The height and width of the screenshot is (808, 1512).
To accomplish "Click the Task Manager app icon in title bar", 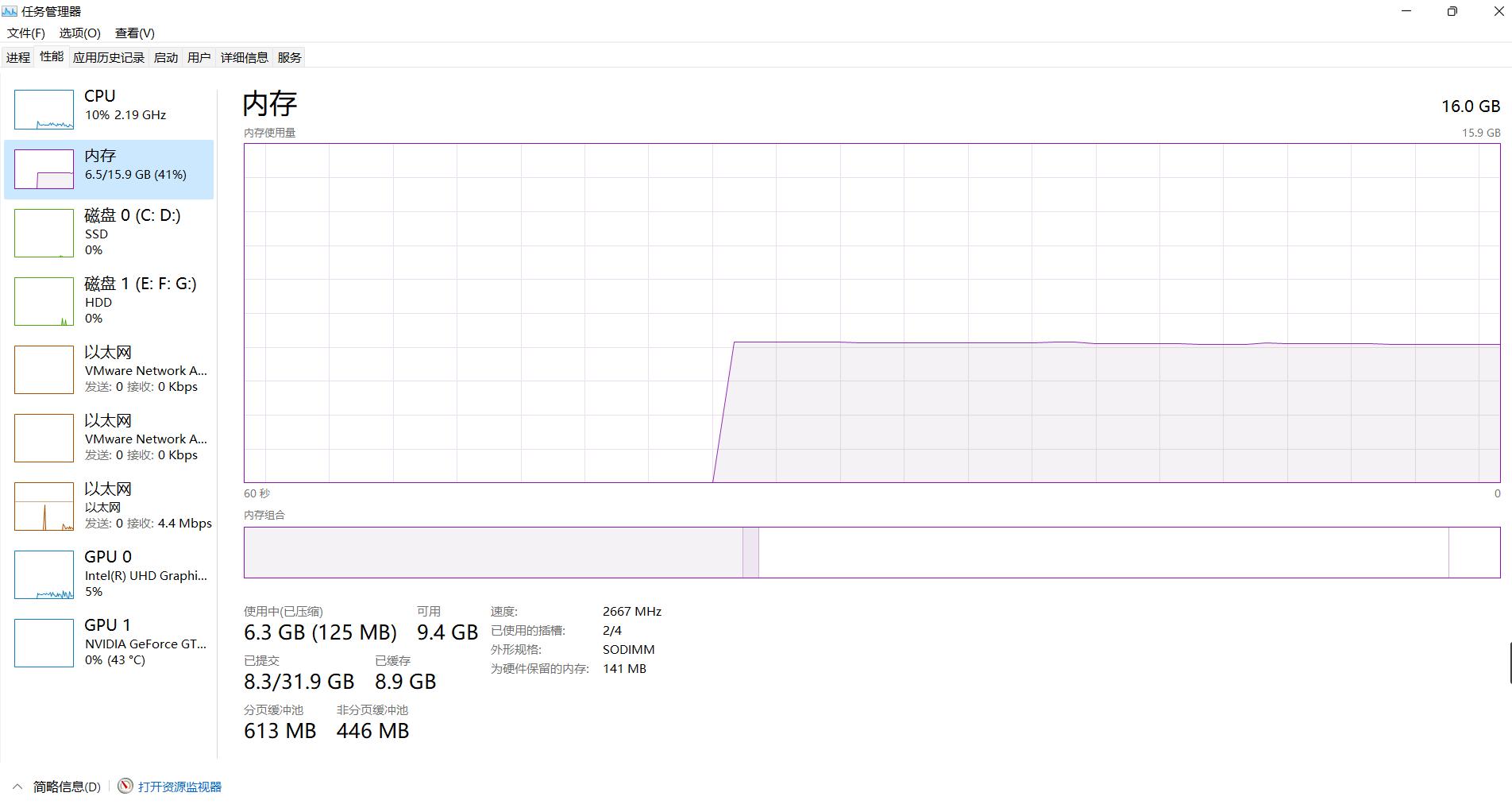I will [10, 11].
